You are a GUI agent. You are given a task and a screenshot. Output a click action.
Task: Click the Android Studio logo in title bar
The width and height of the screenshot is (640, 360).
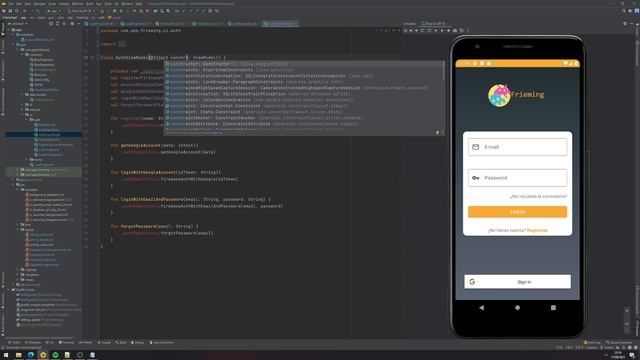coord(3,4)
